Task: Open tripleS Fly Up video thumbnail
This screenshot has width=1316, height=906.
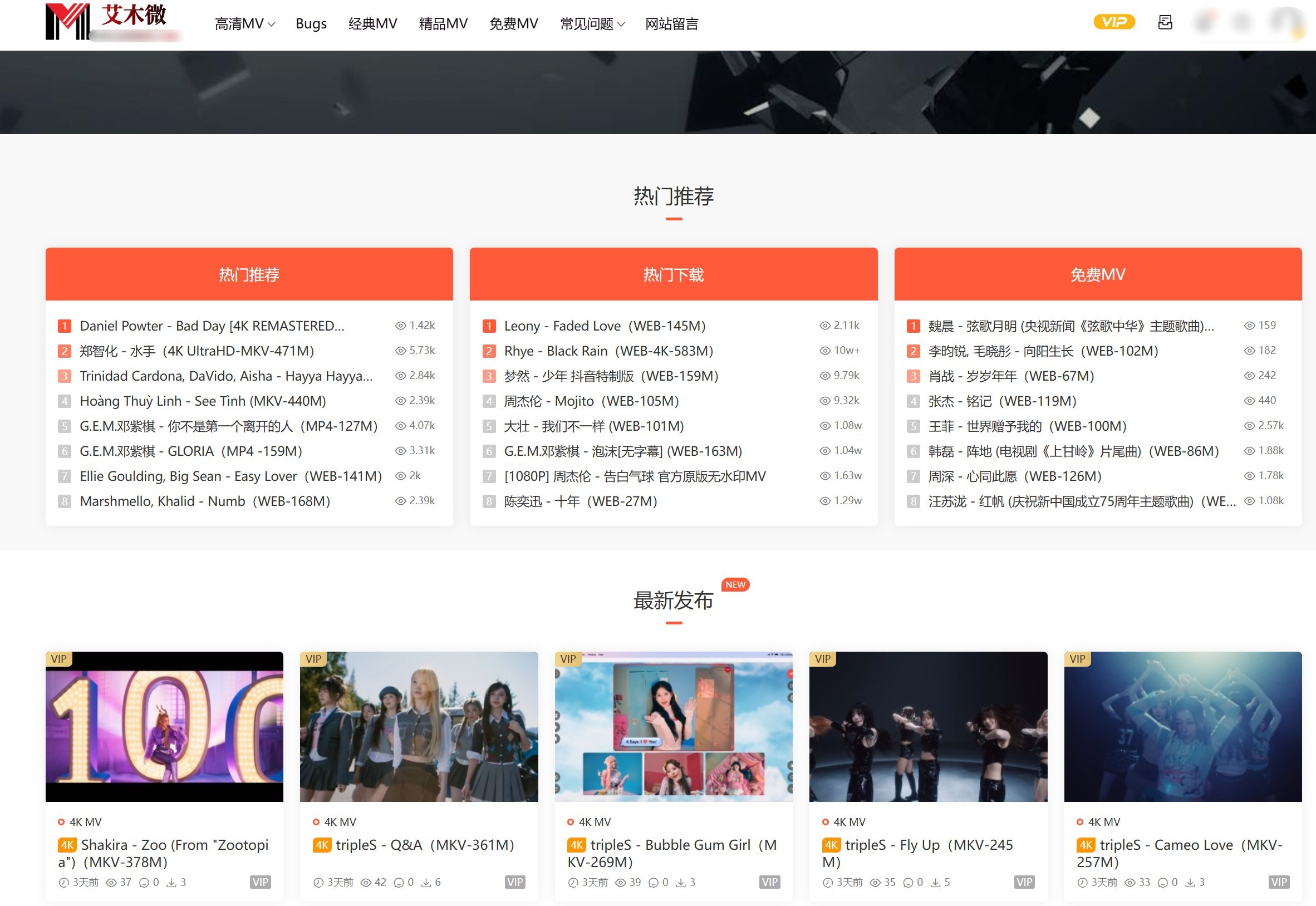Action: tap(927, 727)
